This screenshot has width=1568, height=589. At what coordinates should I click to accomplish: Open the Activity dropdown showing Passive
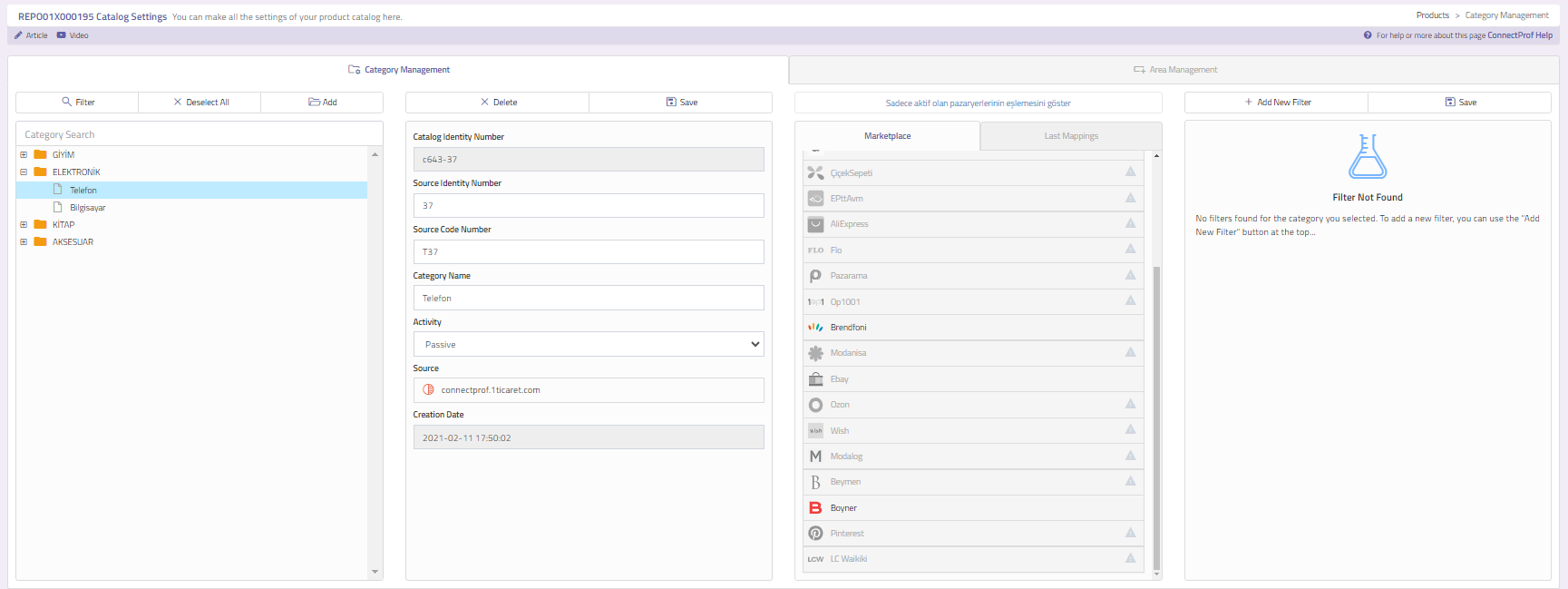pyautogui.click(x=588, y=344)
